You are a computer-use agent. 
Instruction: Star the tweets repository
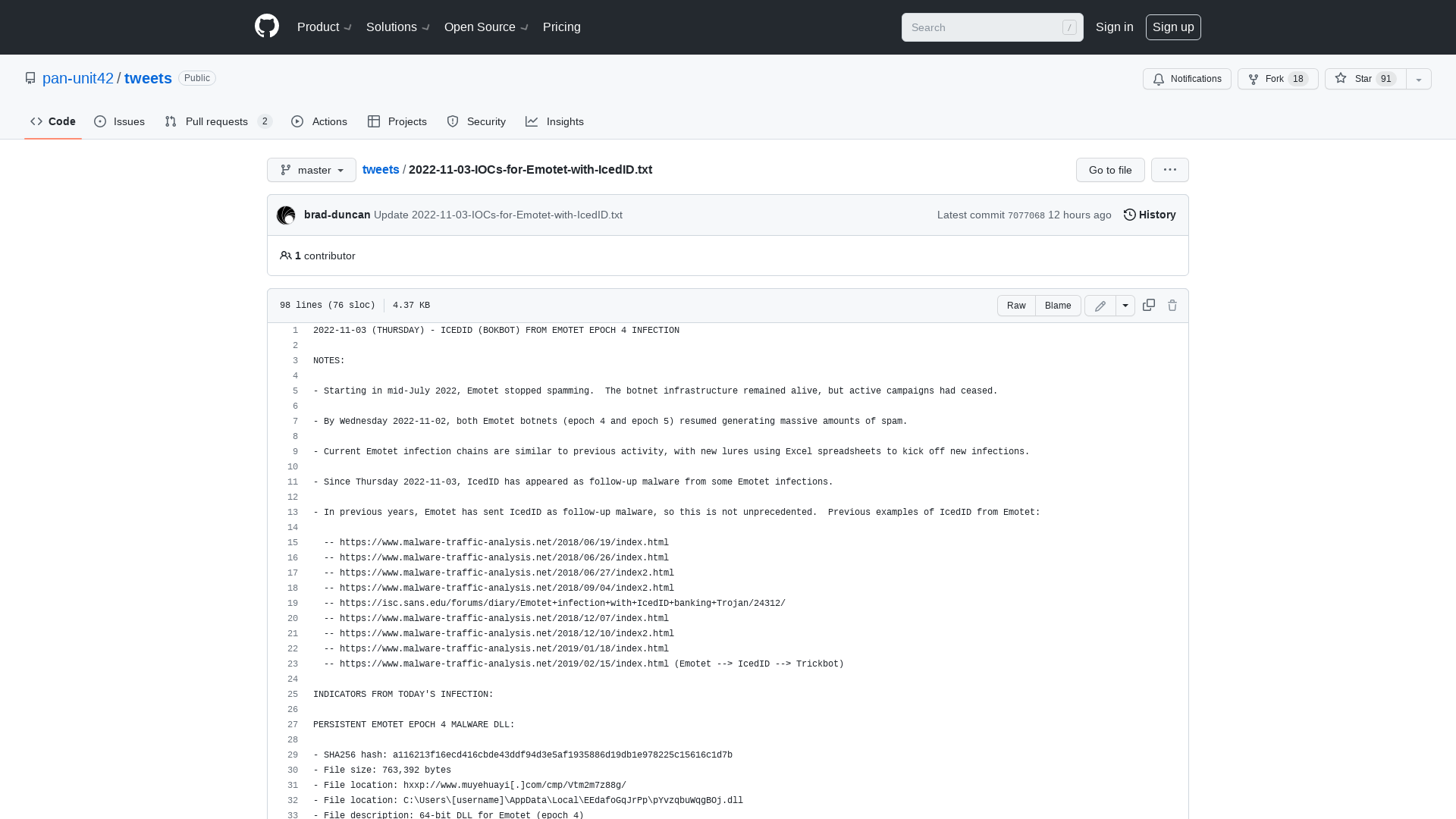pyautogui.click(x=1361, y=79)
